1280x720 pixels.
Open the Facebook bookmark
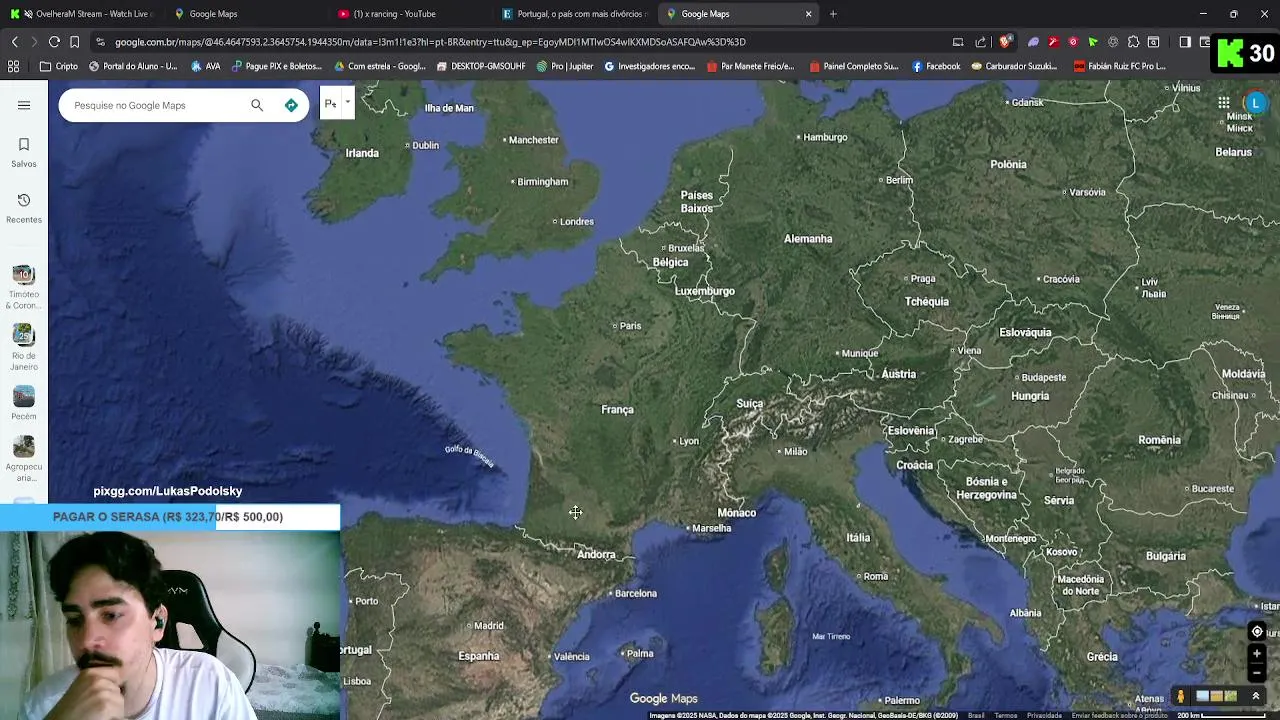[x=936, y=66]
